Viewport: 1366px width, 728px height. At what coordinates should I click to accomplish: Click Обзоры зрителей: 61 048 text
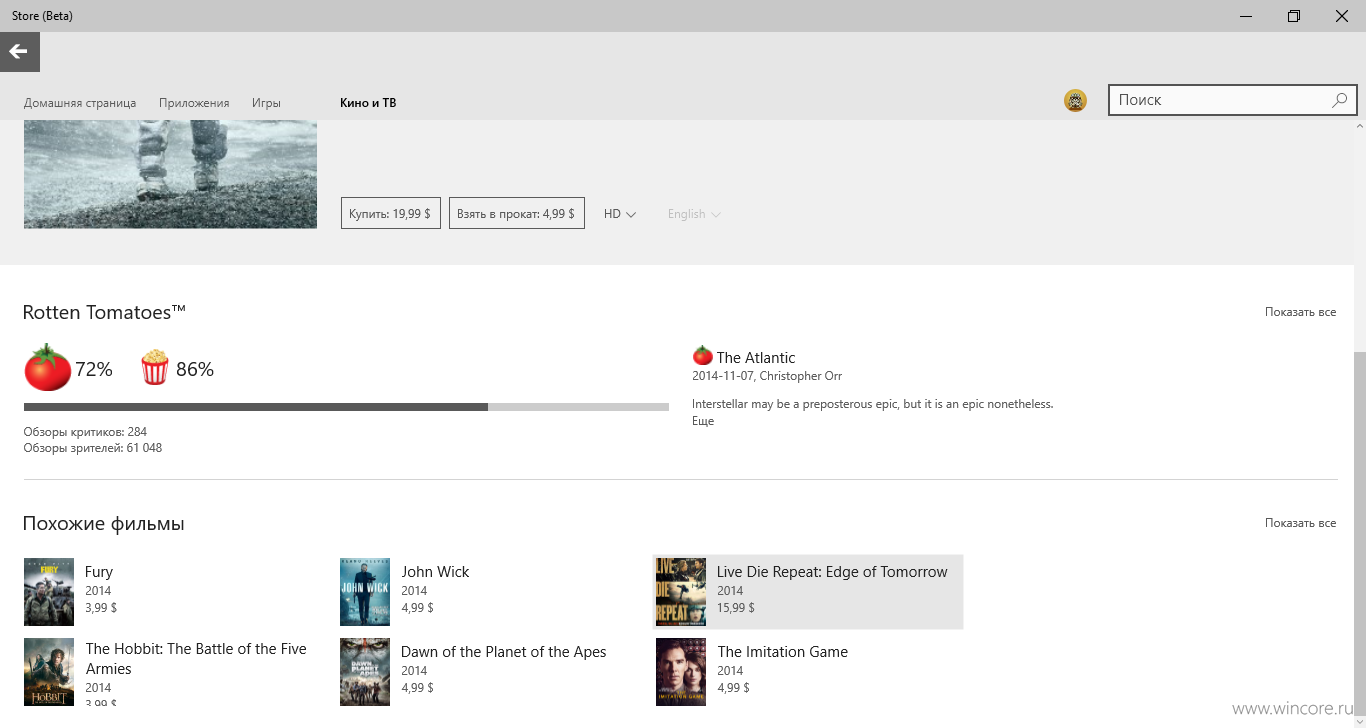click(93, 448)
